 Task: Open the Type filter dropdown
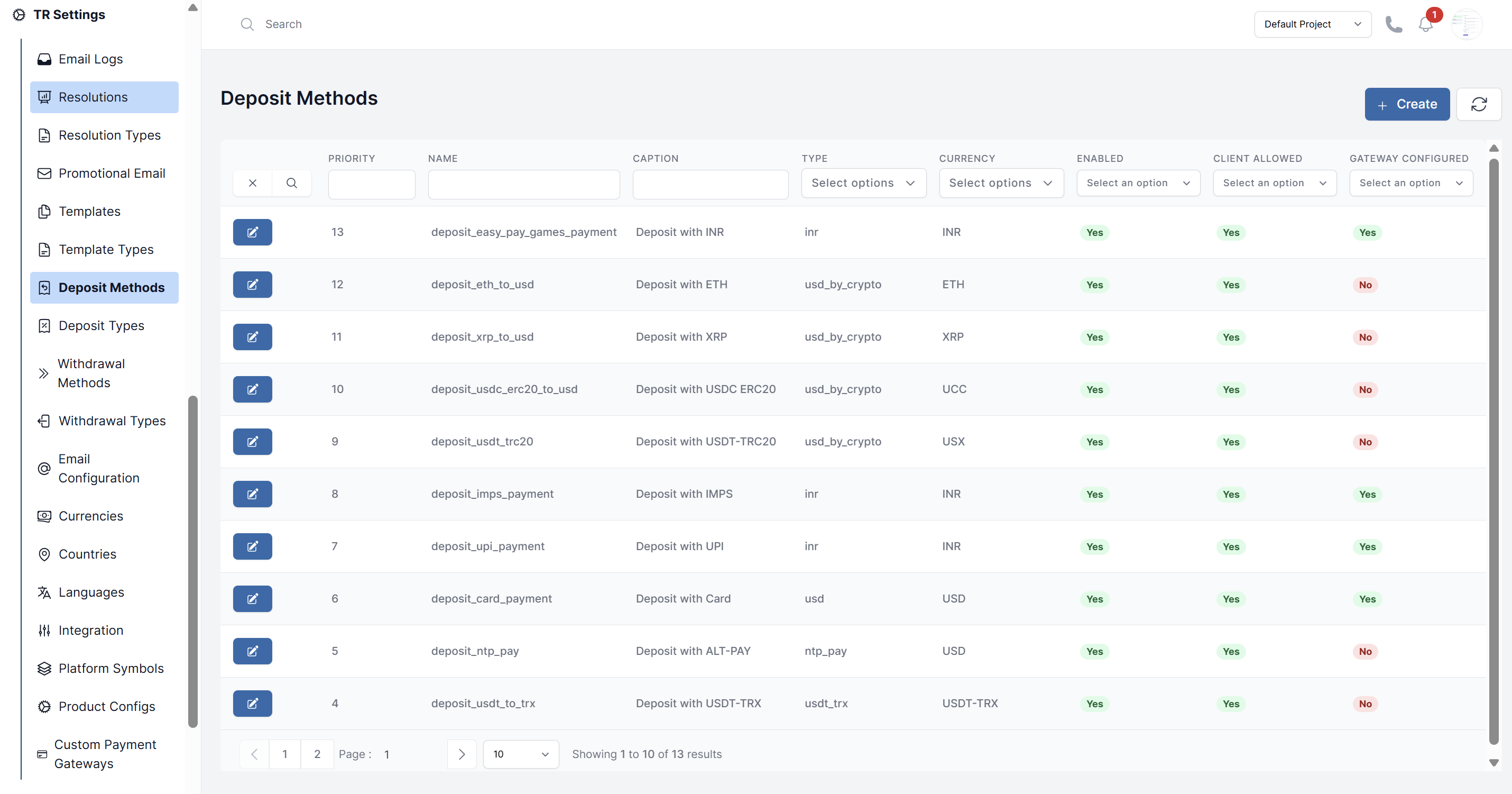(x=863, y=182)
